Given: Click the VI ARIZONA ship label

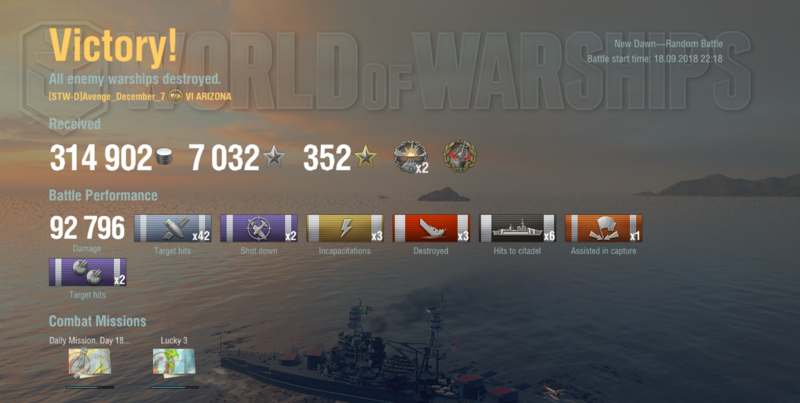Looking at the screenshot, I should (x=208, y=96).
